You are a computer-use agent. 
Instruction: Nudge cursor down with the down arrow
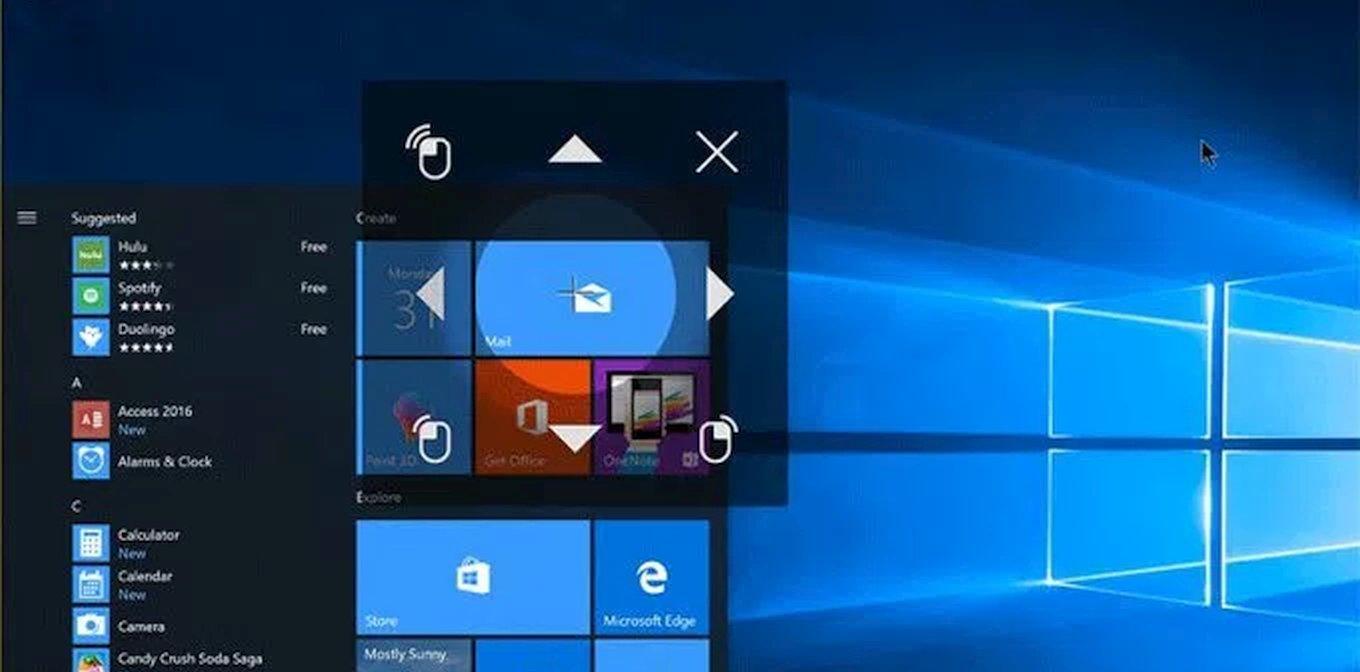(x=576, y=438)
